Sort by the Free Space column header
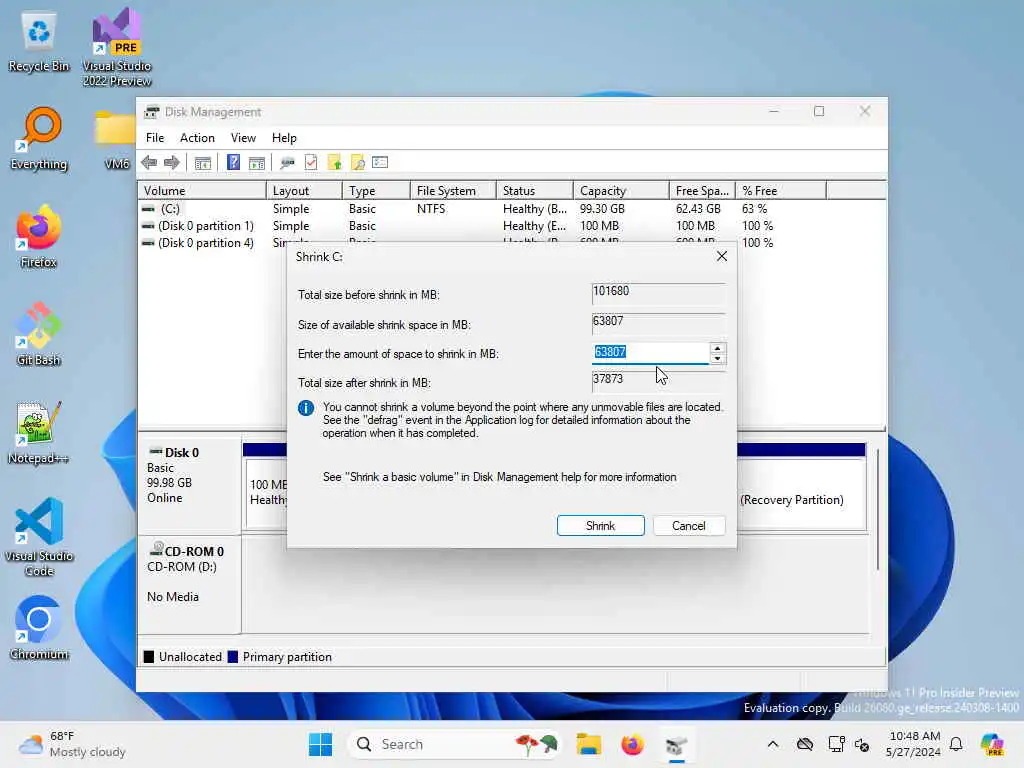 pyautogui.click(x=703, y=191)
